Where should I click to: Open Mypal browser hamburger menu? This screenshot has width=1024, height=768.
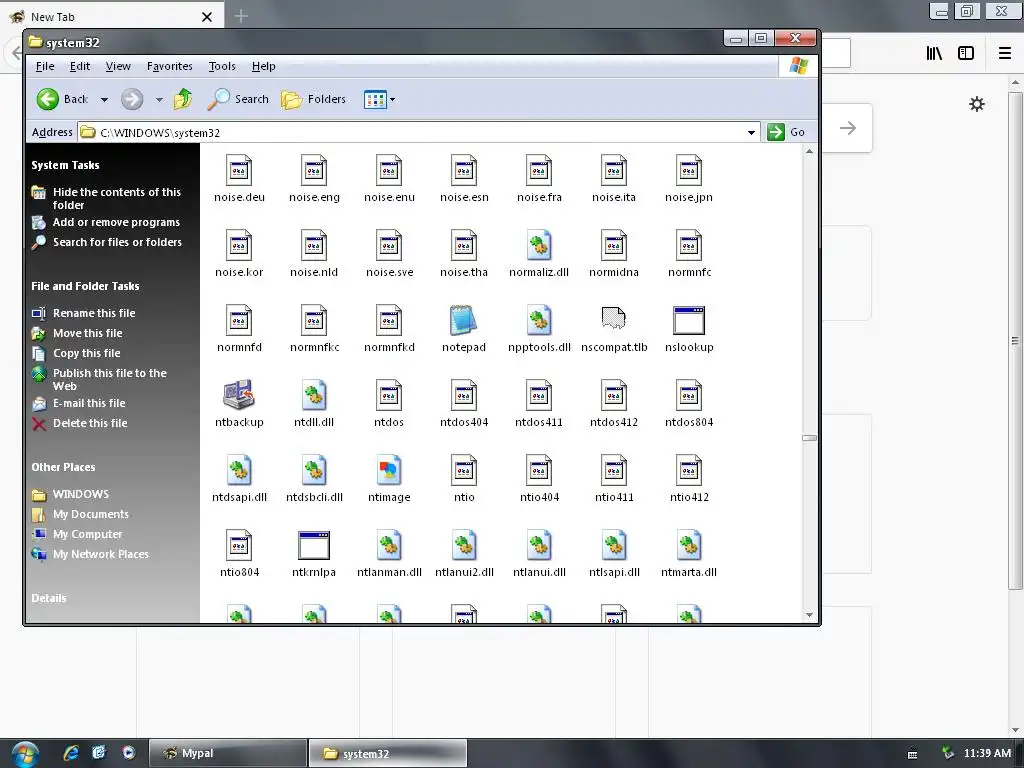click(x=1005, y=53)
